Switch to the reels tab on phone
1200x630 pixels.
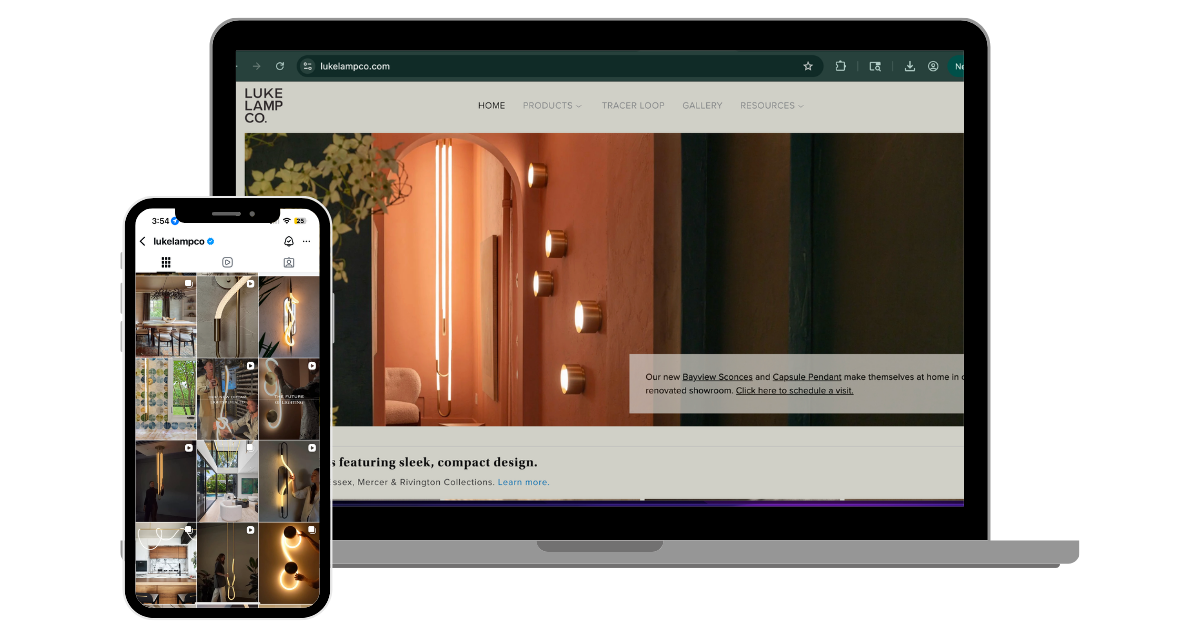coord(228,262)
